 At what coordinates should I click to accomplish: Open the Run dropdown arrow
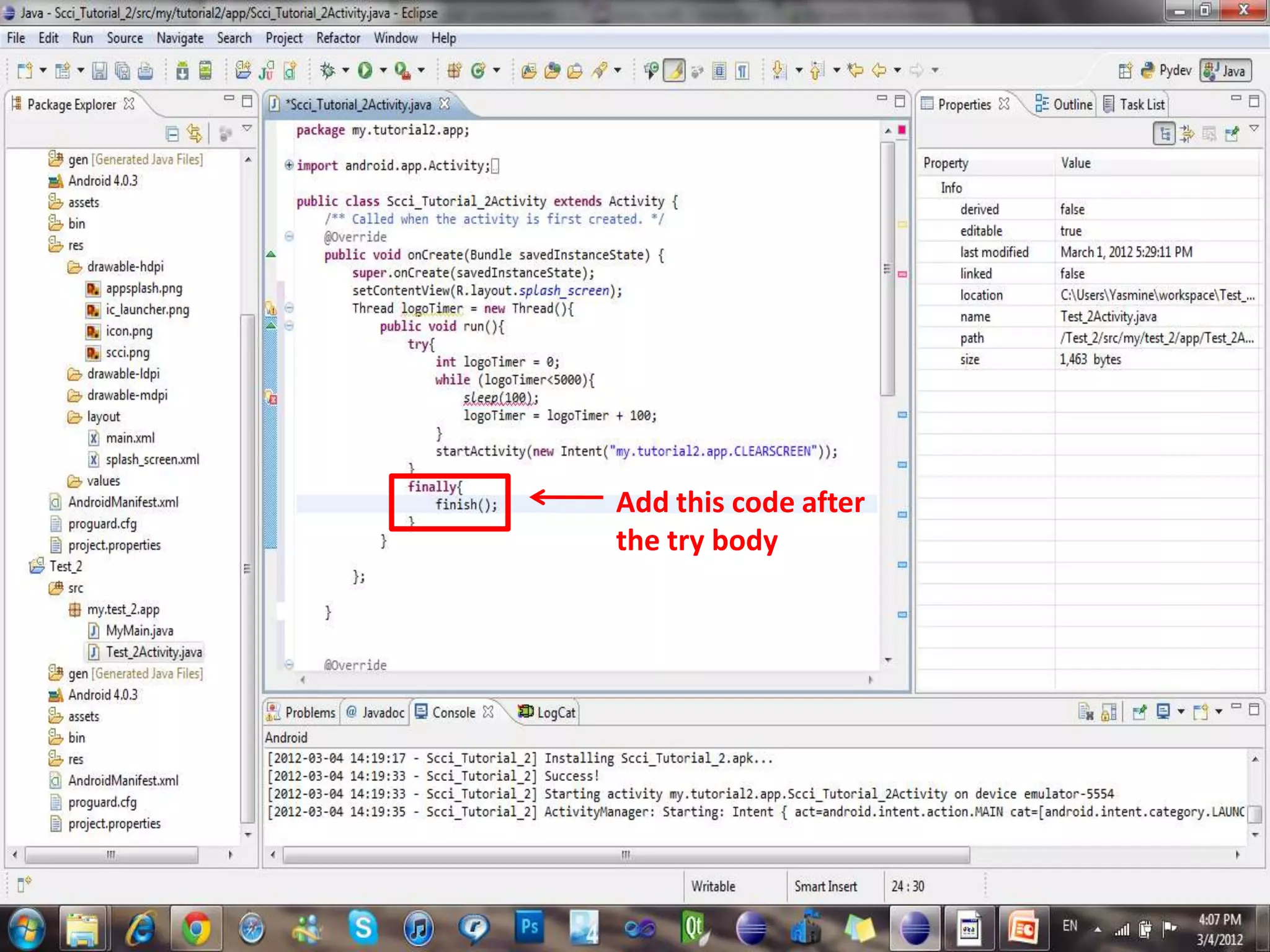point(383,71)
